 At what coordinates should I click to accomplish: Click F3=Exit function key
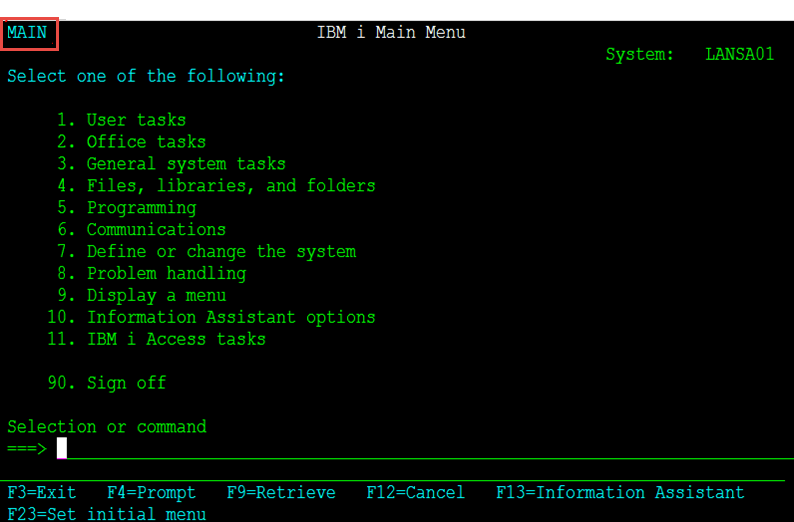click(x=42, y=493)
